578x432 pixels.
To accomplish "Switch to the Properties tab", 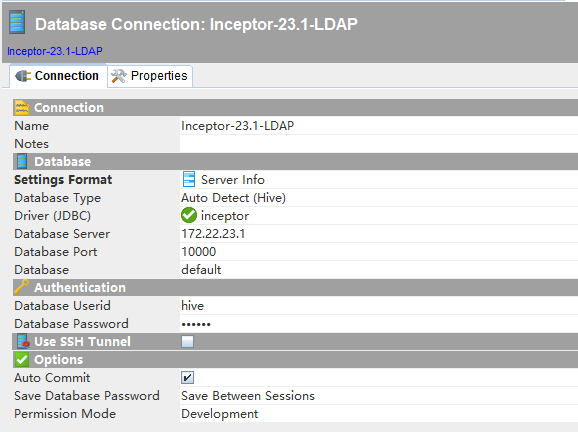I will (x=150, y=76).
